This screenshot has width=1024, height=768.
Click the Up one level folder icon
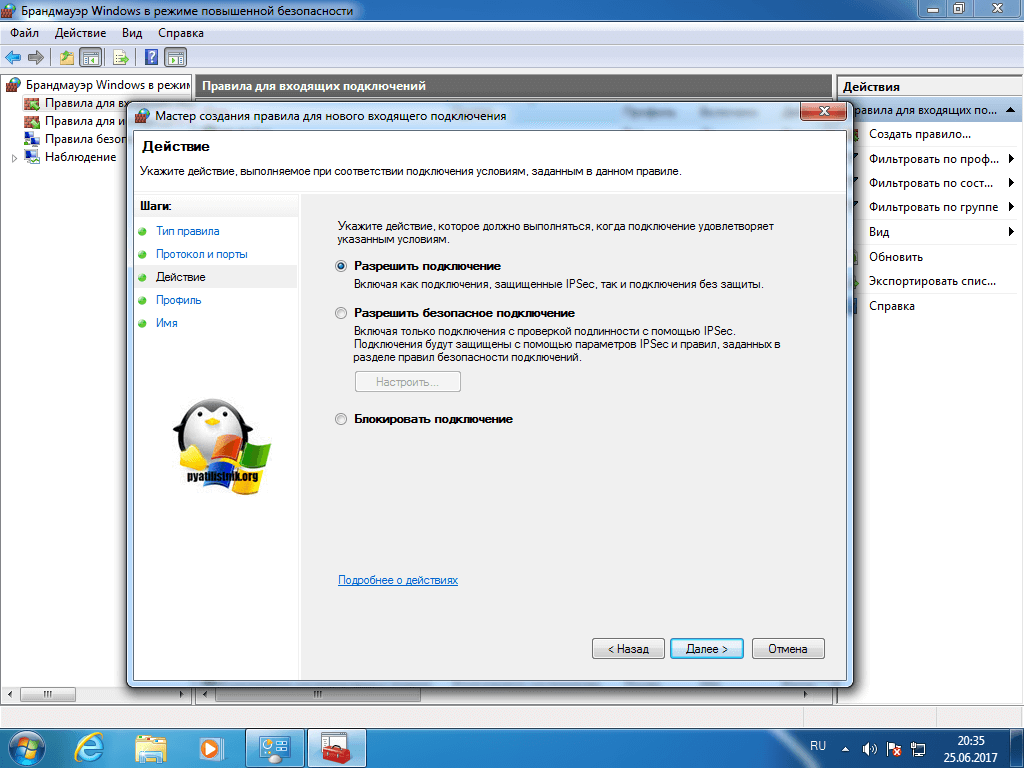pyautogui.click(x=67, y=57)
